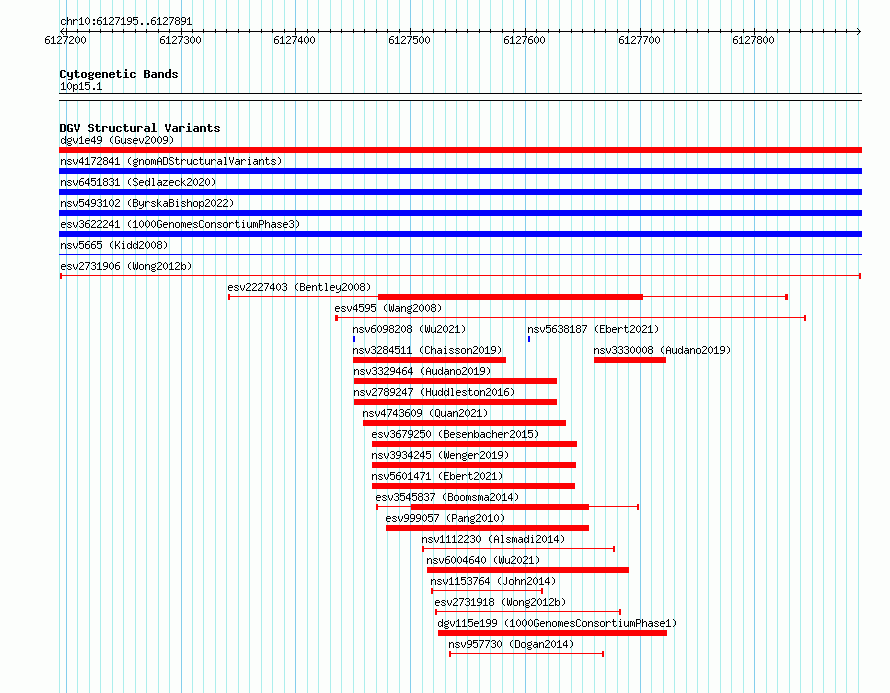890x693 pixels.
Task: Click the thin red line under nsv1112230
Action: click(519, 549)
